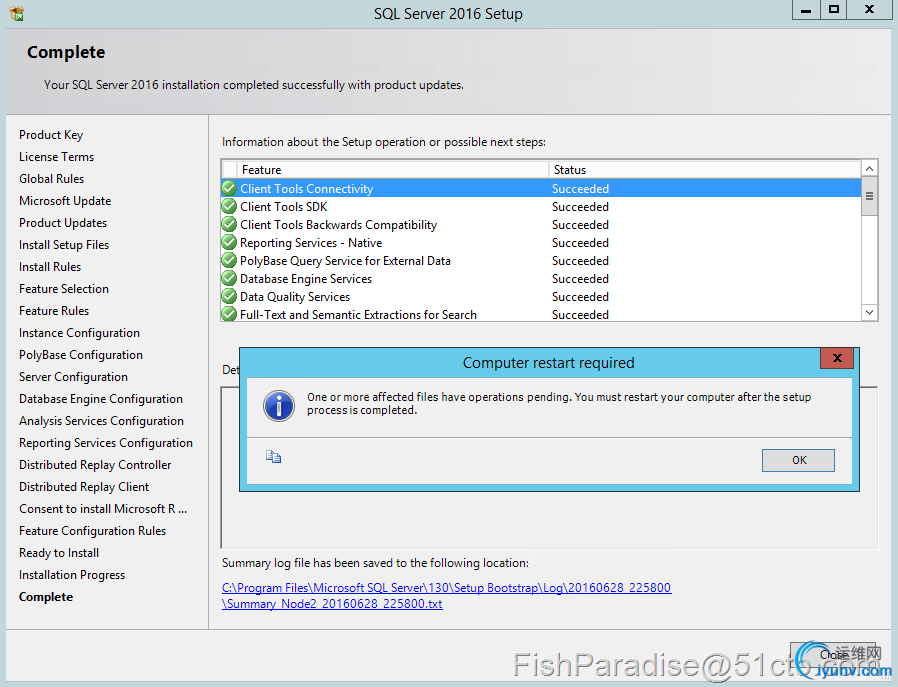This screenshot has width=898, height=687.
Task: Select the Client Tools Backwards Compatibility row
Action: pyautogui.click(x=541, y=224)
